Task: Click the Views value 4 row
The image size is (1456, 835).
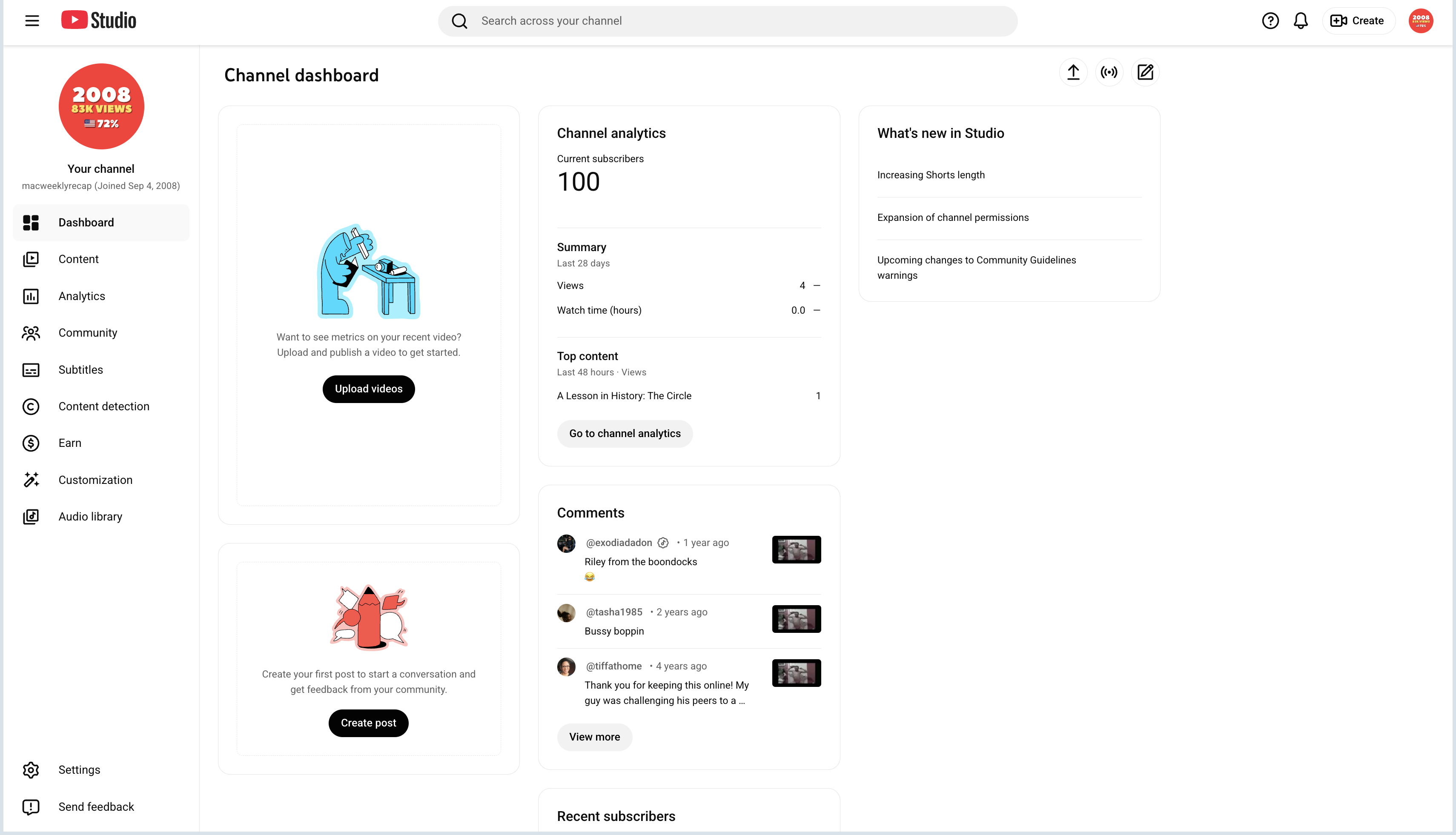Action: (x=688, y=286)
